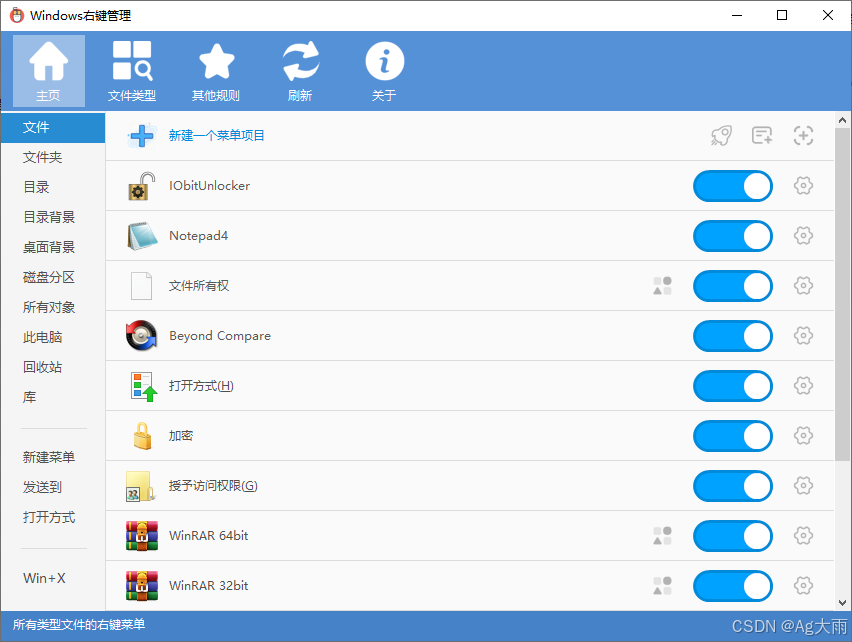Click the 新建一个菜单项目 link
The image size is (852, 642).
(216, 135)
